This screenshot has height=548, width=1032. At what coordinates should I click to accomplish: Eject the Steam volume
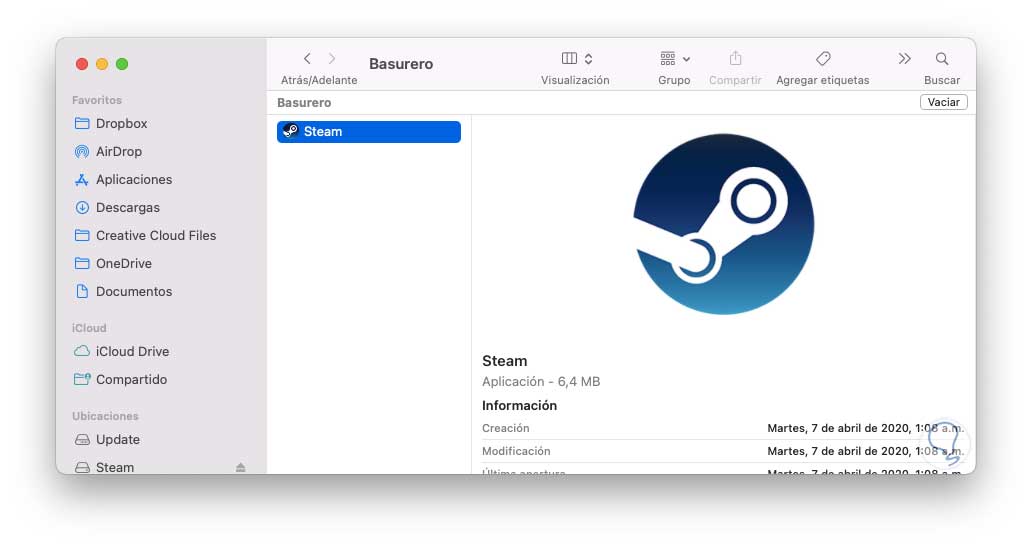241,467
